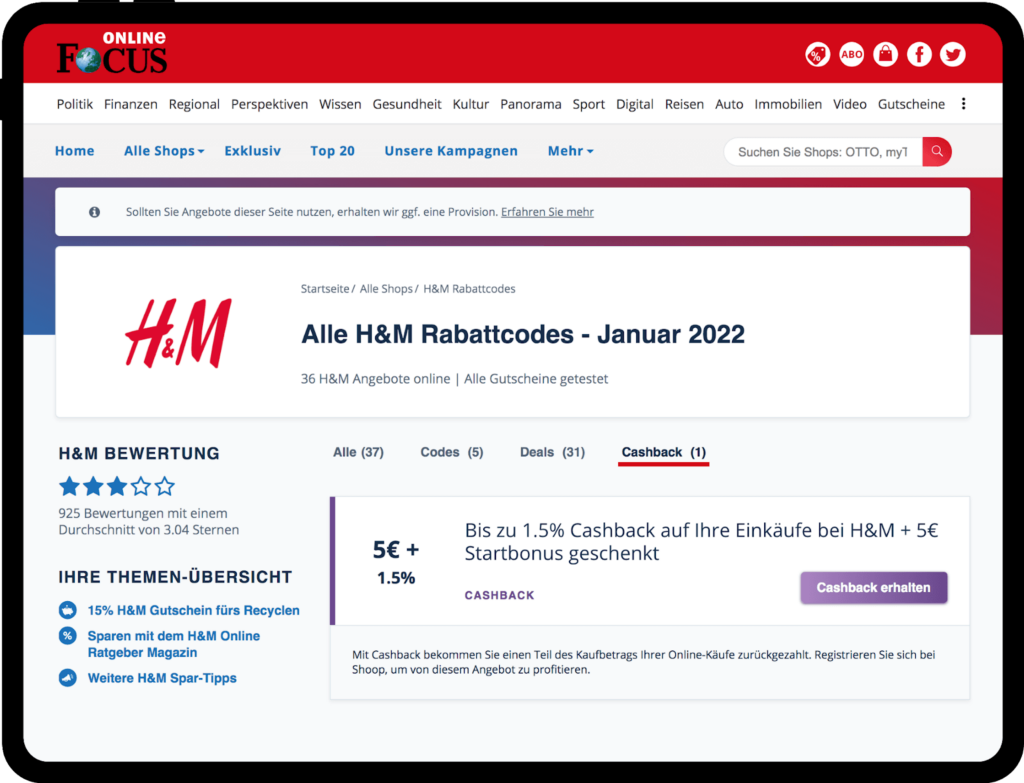
Task: Click the 36 H&M Angebote online text
Action: [376, 379]
